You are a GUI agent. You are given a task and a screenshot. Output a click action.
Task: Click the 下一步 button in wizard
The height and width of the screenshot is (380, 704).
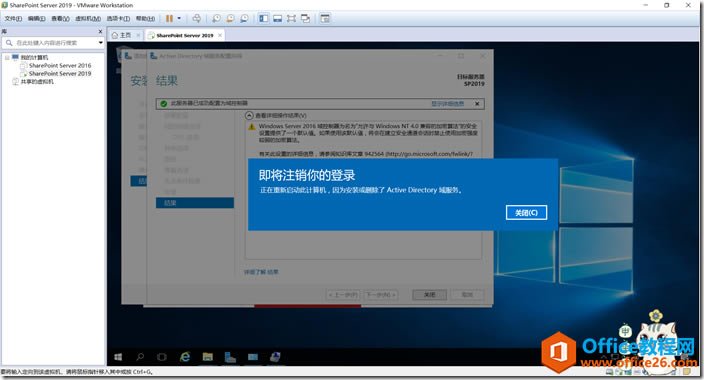coord(381,295)
